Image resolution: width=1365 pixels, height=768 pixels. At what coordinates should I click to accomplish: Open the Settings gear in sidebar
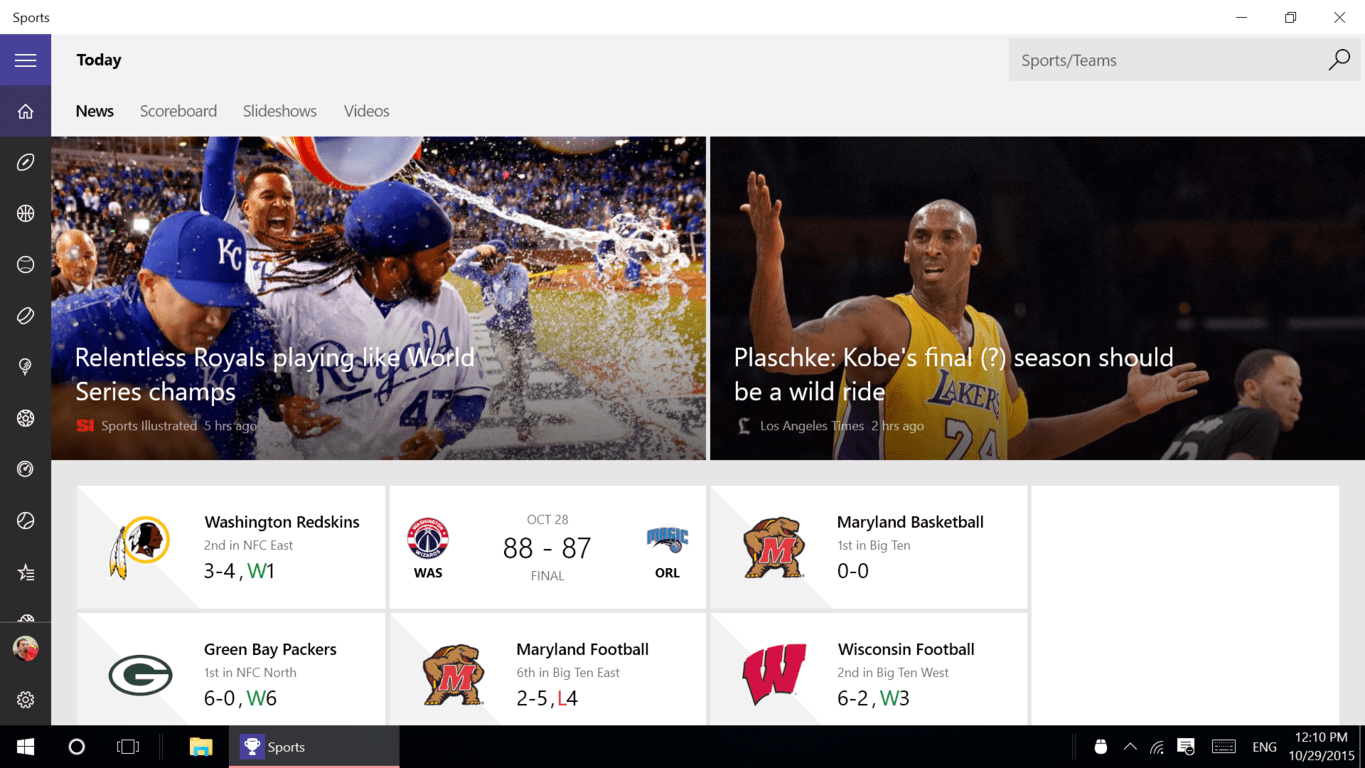25,700
